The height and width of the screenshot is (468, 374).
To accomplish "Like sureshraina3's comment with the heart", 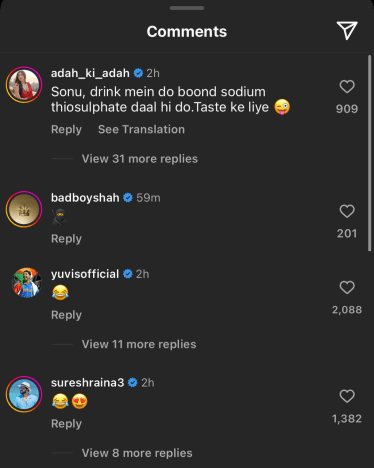I will pos(347,396).
